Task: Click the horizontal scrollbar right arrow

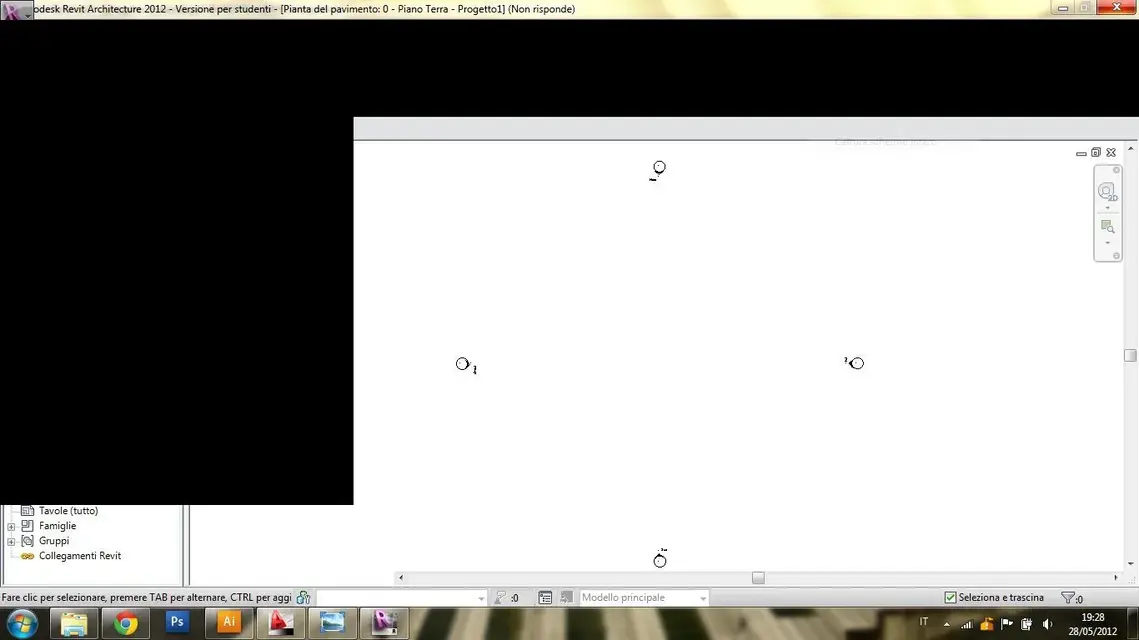Action: tap(1116, 578)
